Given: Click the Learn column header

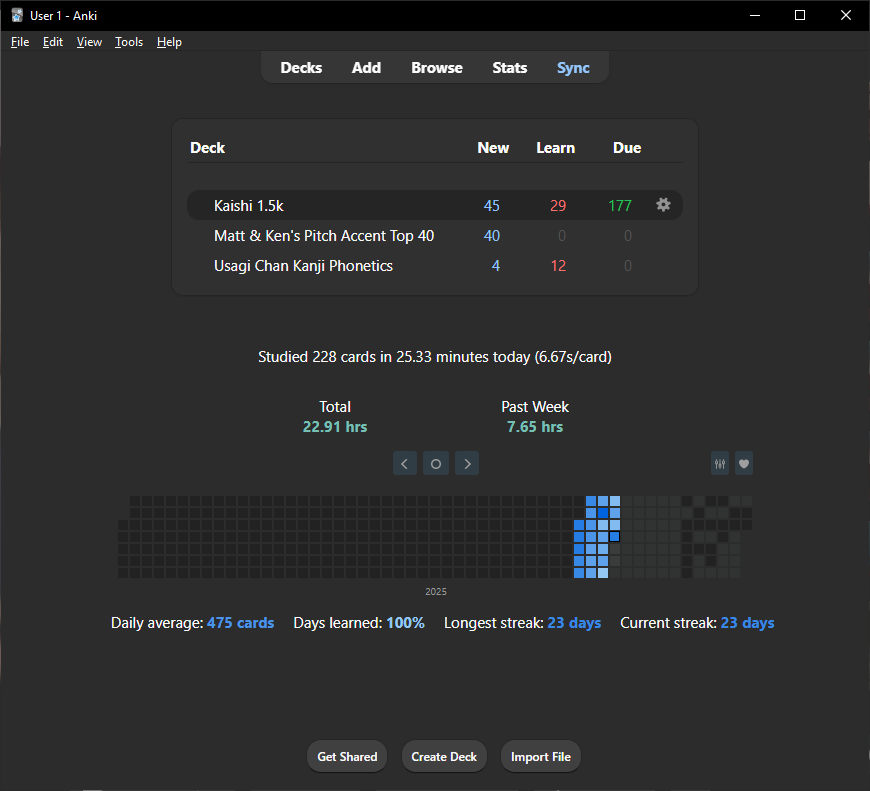Looking at the screenshot, I should (555, 148).
